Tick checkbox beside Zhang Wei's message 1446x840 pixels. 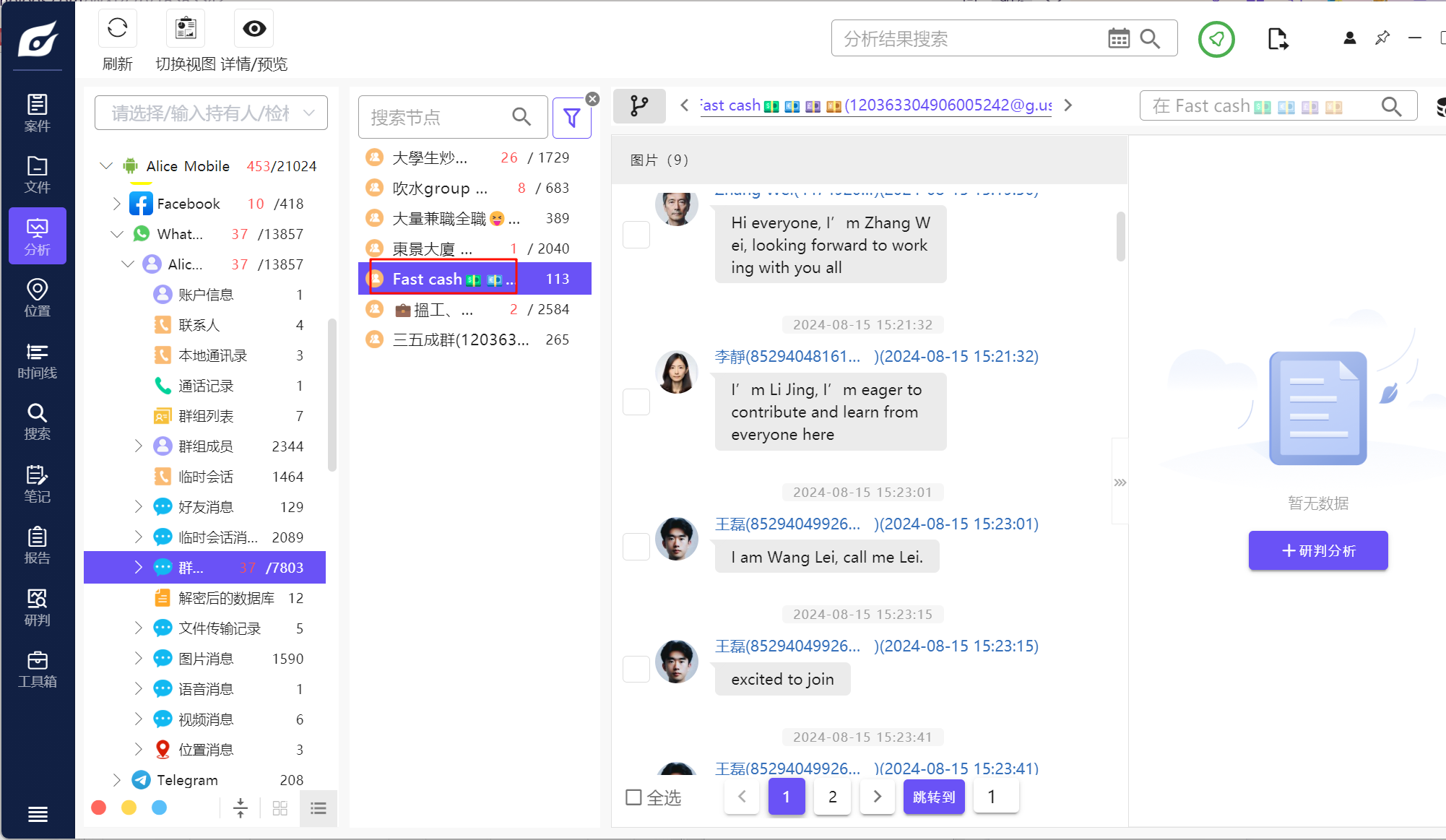636,235
